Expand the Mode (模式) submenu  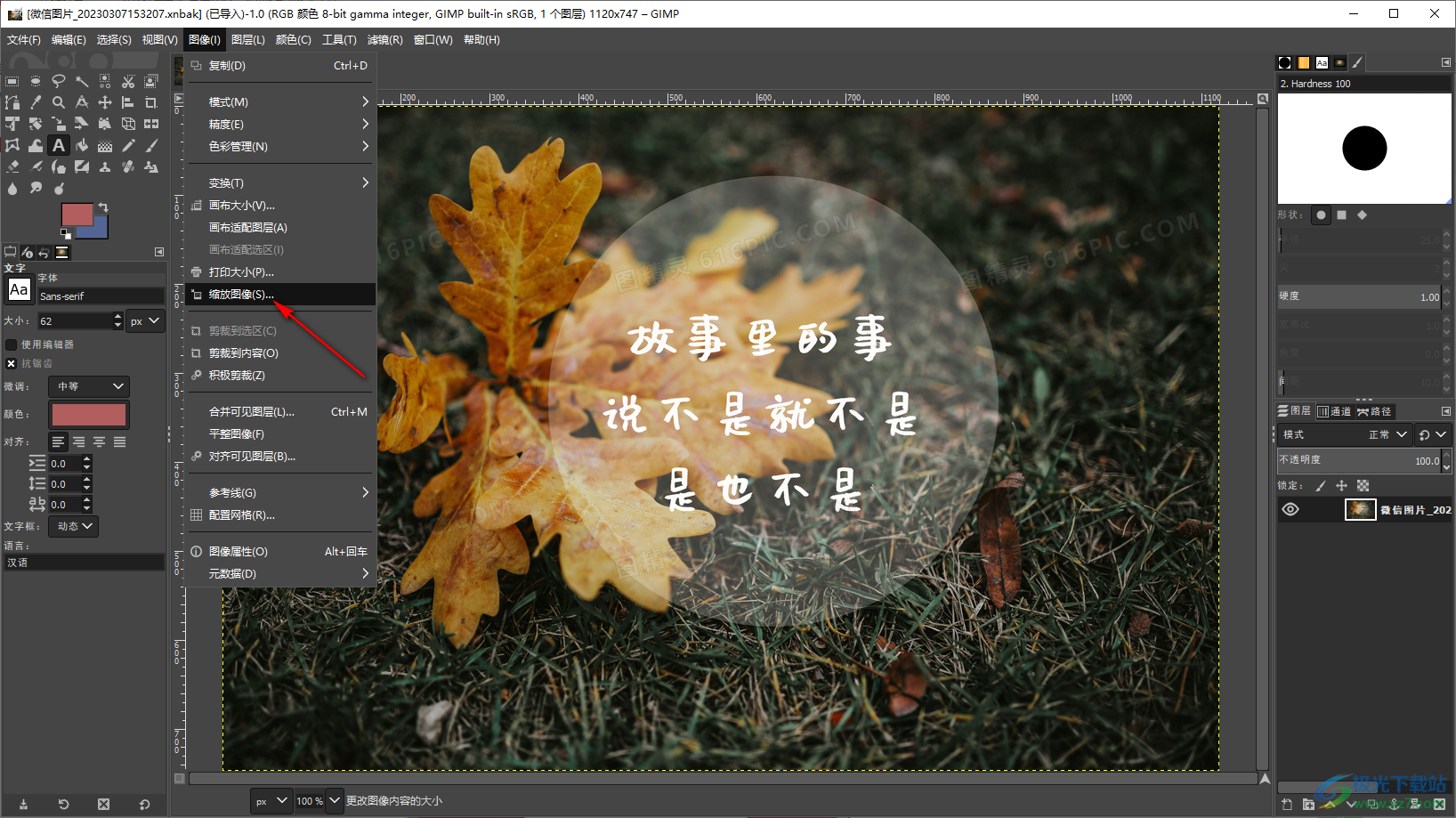(x=279, y=102)
